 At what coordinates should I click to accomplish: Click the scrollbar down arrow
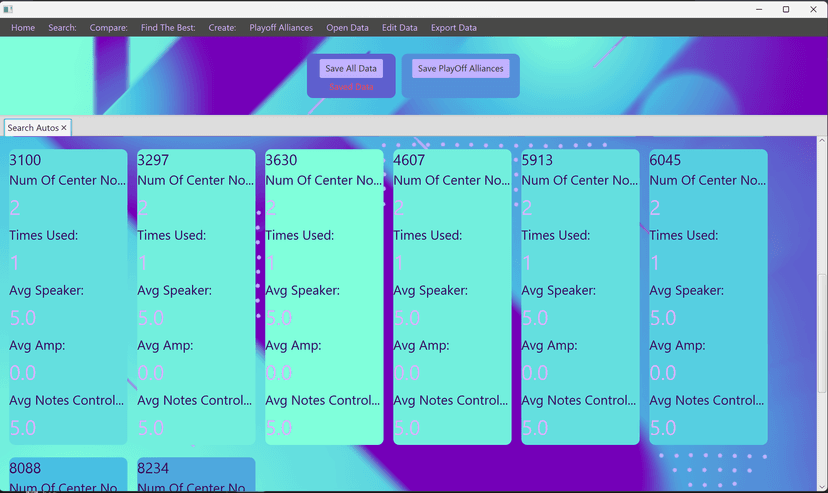tap(822, 487)
